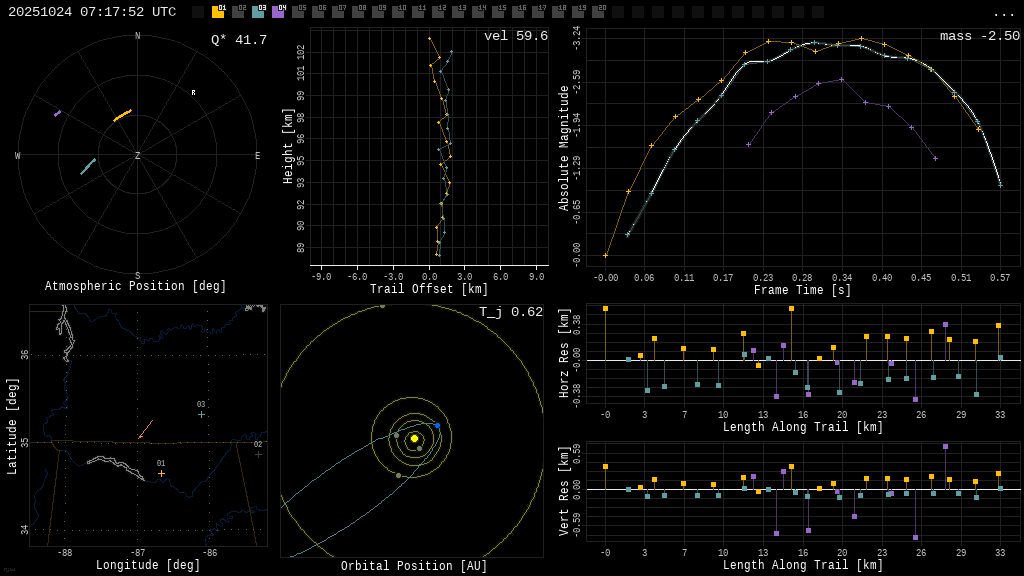Select station 03 teal cross marker

click(x=201, y=414)
